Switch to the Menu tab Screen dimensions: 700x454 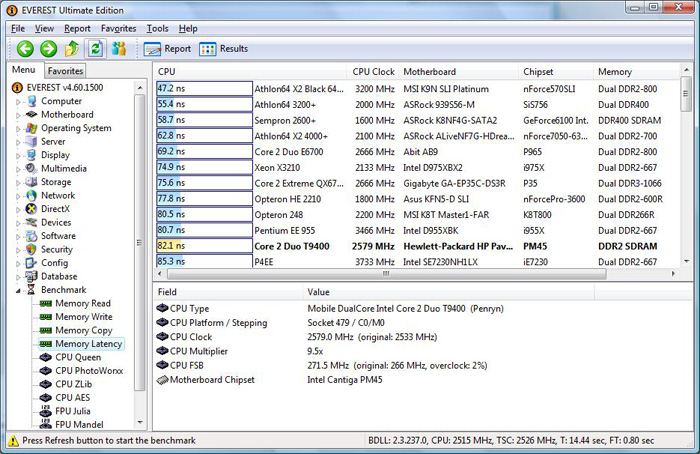coord(24,70)
